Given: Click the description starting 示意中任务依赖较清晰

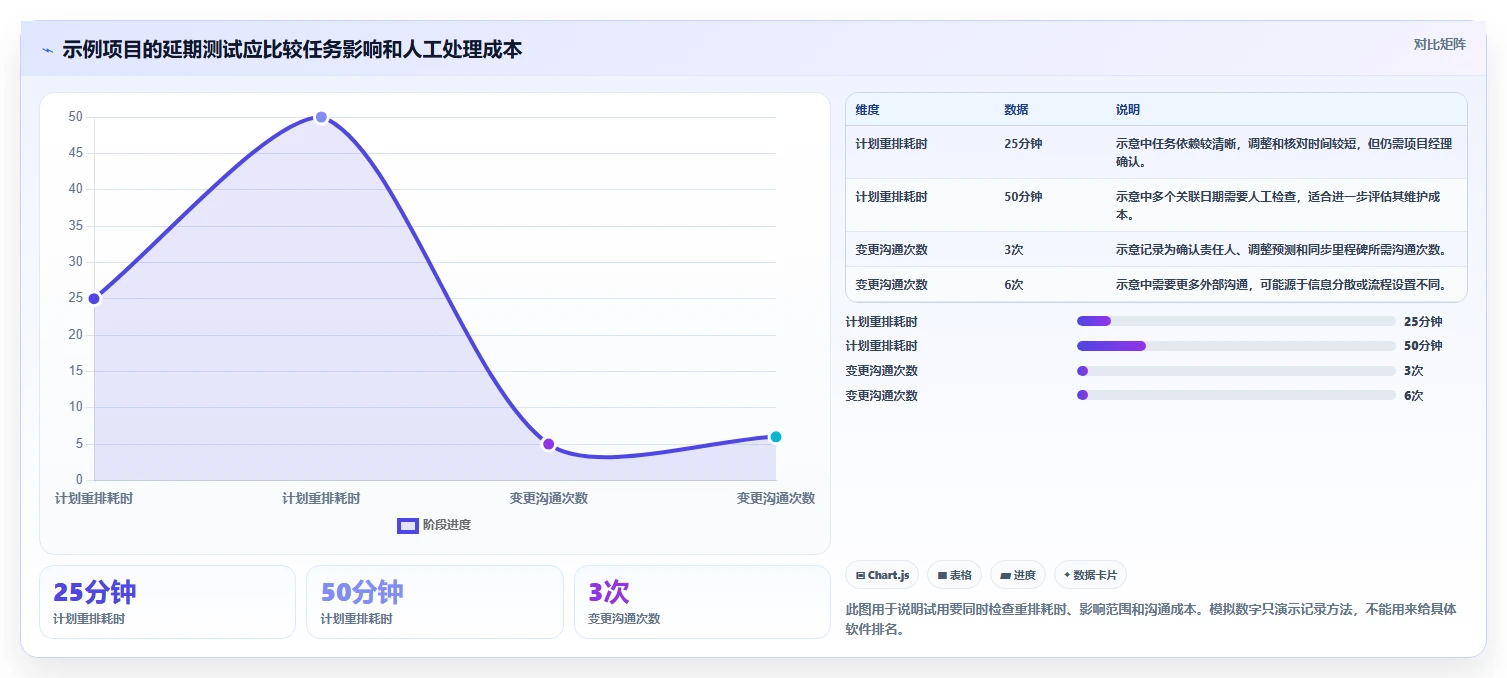Looking at the screenshot, I should tap(1284, 152).
